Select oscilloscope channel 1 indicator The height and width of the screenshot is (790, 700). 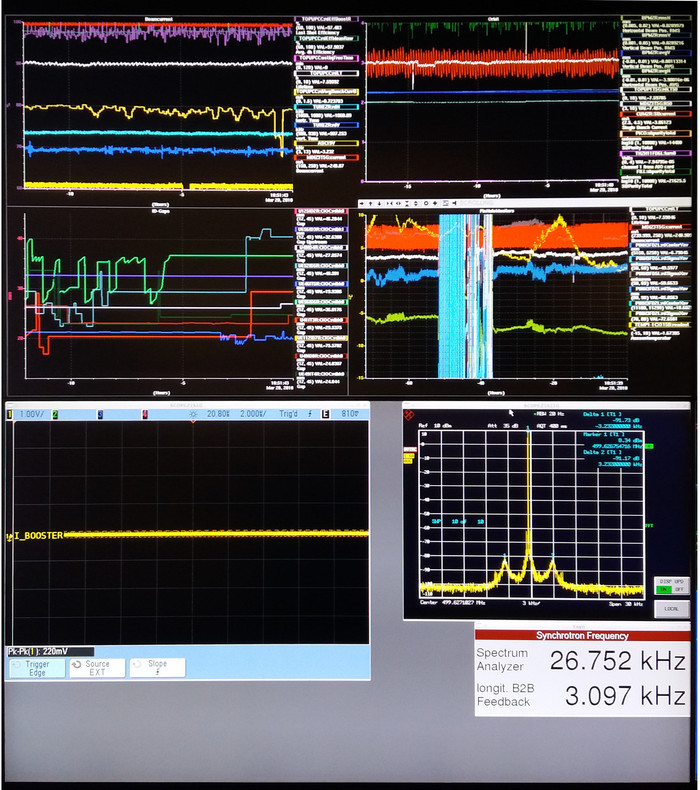[x=11, y=414]
